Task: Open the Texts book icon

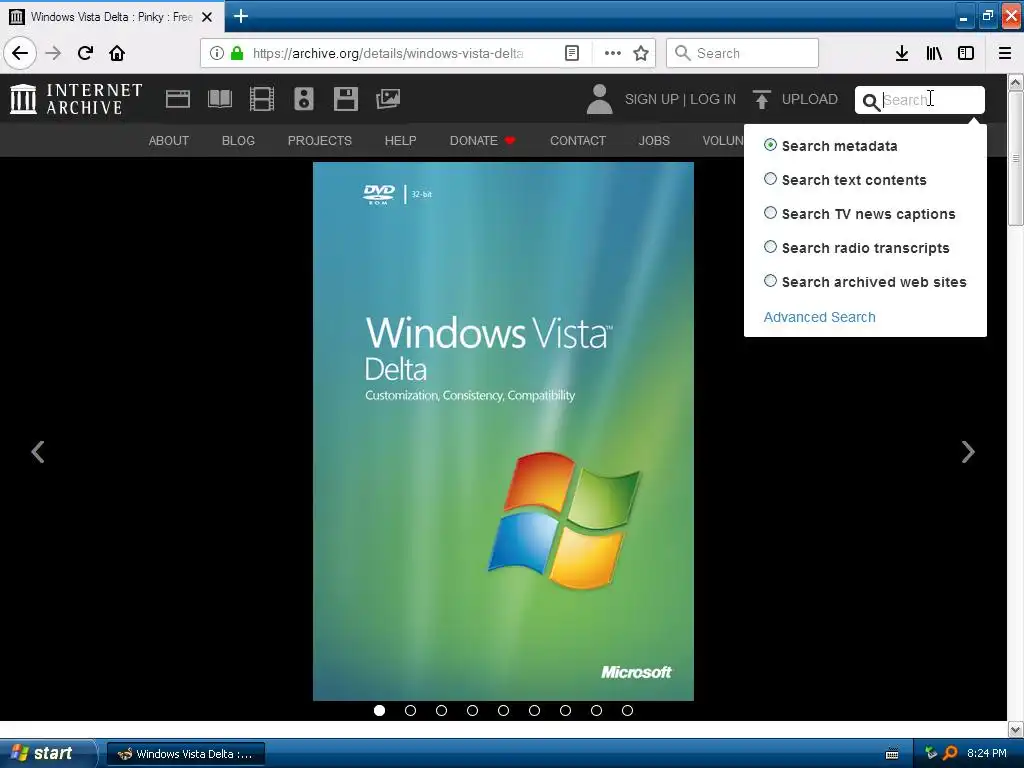Action: [x=219, y=99]
